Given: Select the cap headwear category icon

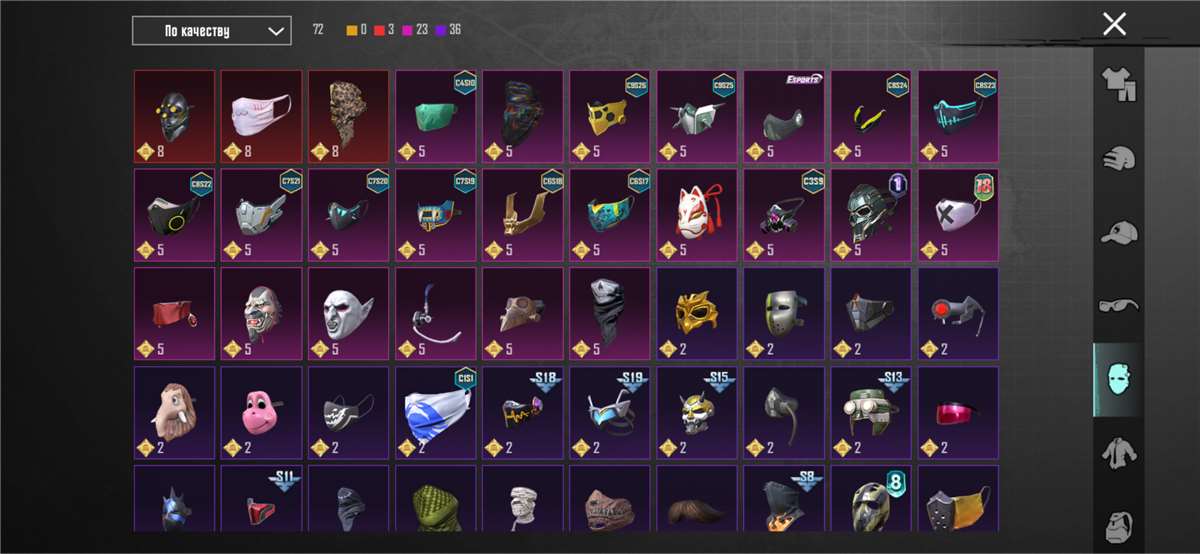Looking at the screenshot, I should pos(1118,233).
